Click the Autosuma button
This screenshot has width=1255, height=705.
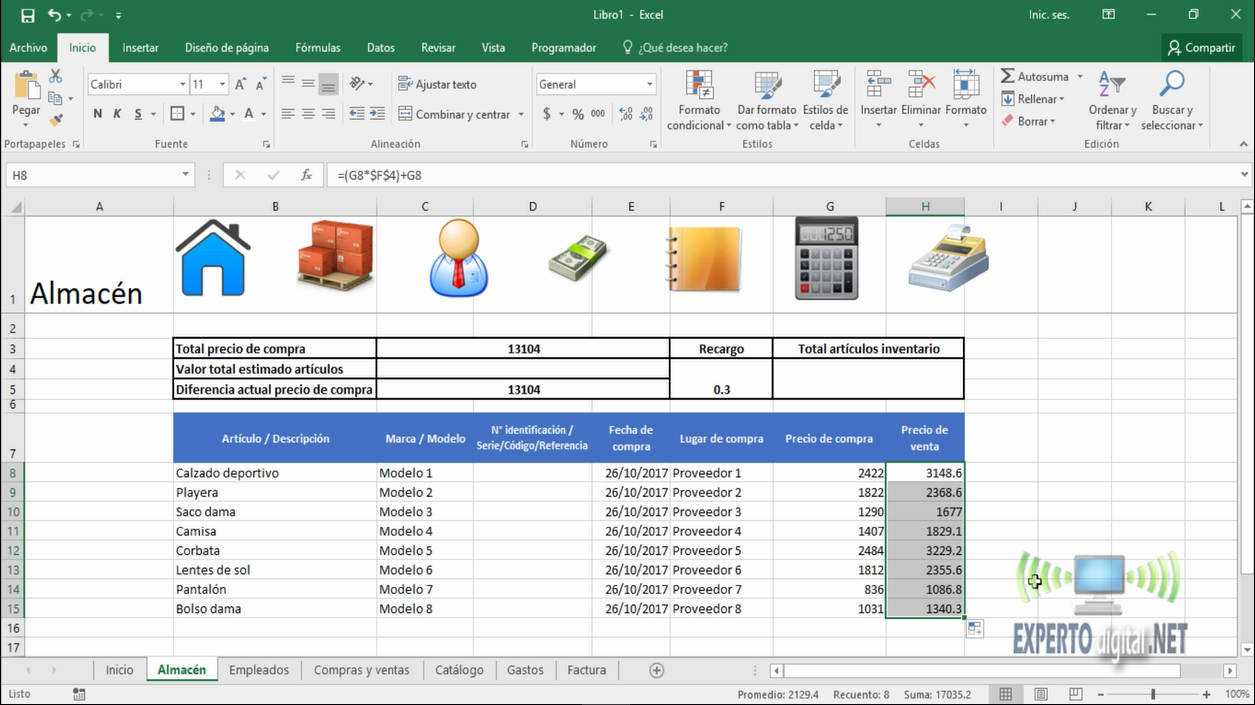[x=1034, y=77]
